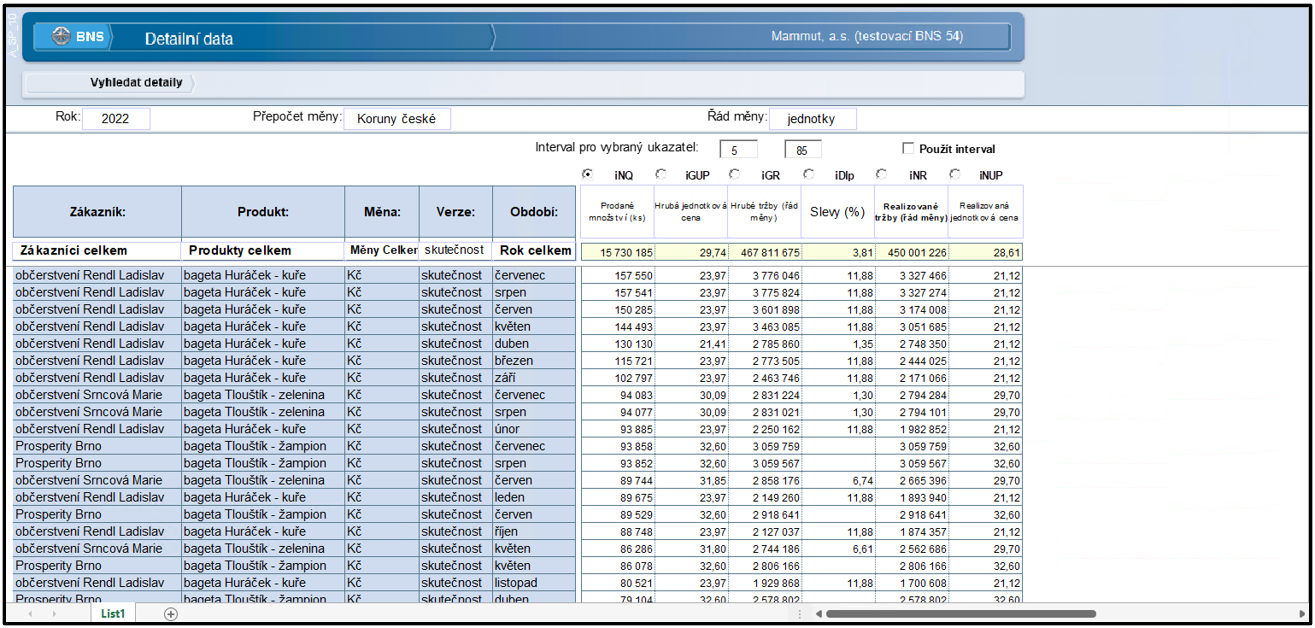
Task: Select the Produkty celkem filter cell
Action: pyautogui.click(x=263, y=250)
